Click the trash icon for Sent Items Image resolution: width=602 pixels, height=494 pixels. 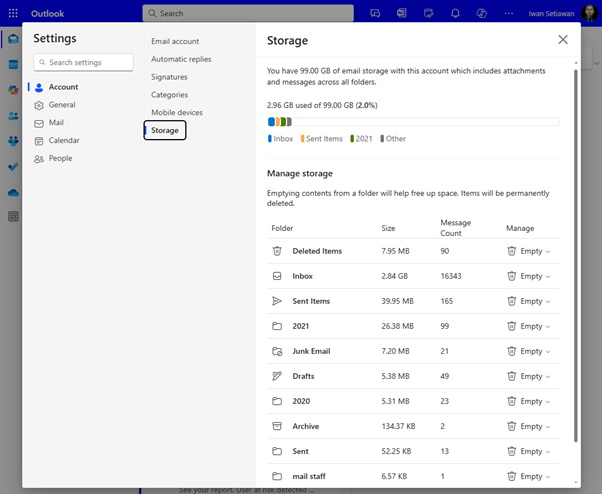click(511, 301)
